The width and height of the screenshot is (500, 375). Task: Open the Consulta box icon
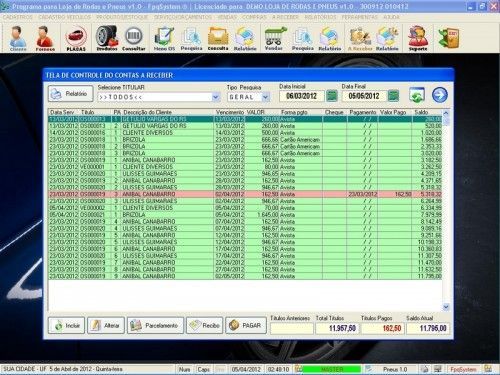coord(218,38)
